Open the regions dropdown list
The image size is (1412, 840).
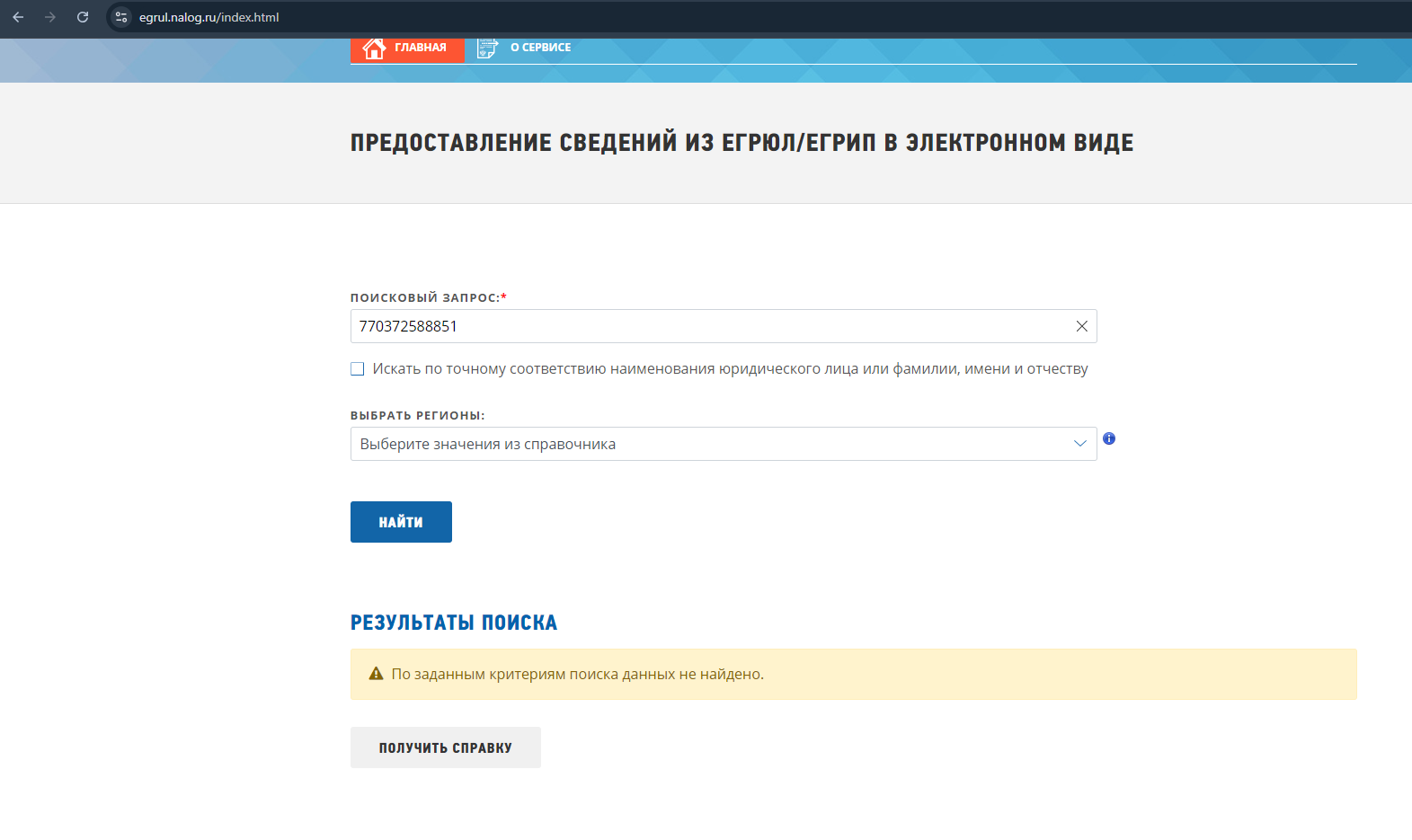724,444
